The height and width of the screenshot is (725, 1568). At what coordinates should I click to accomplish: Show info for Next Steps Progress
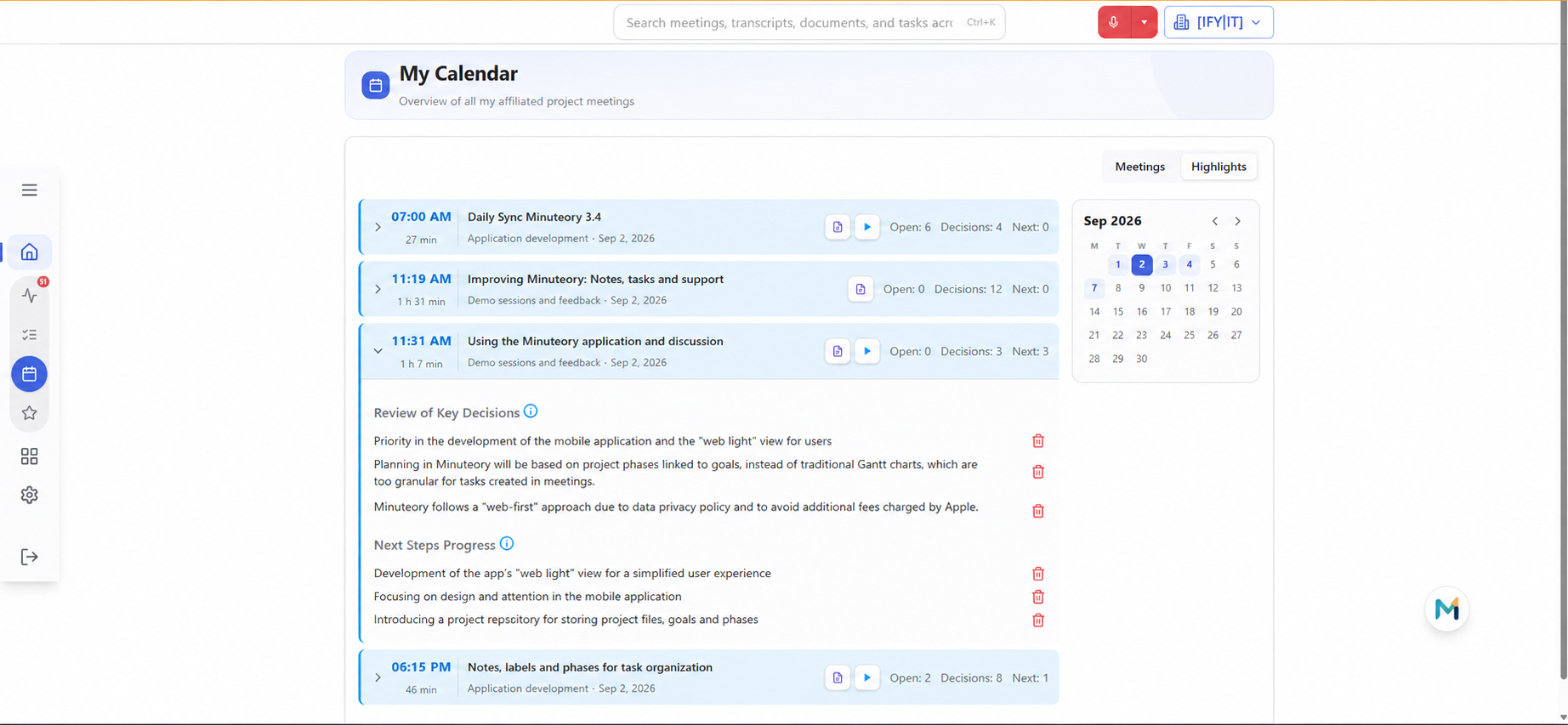point(507,544)
